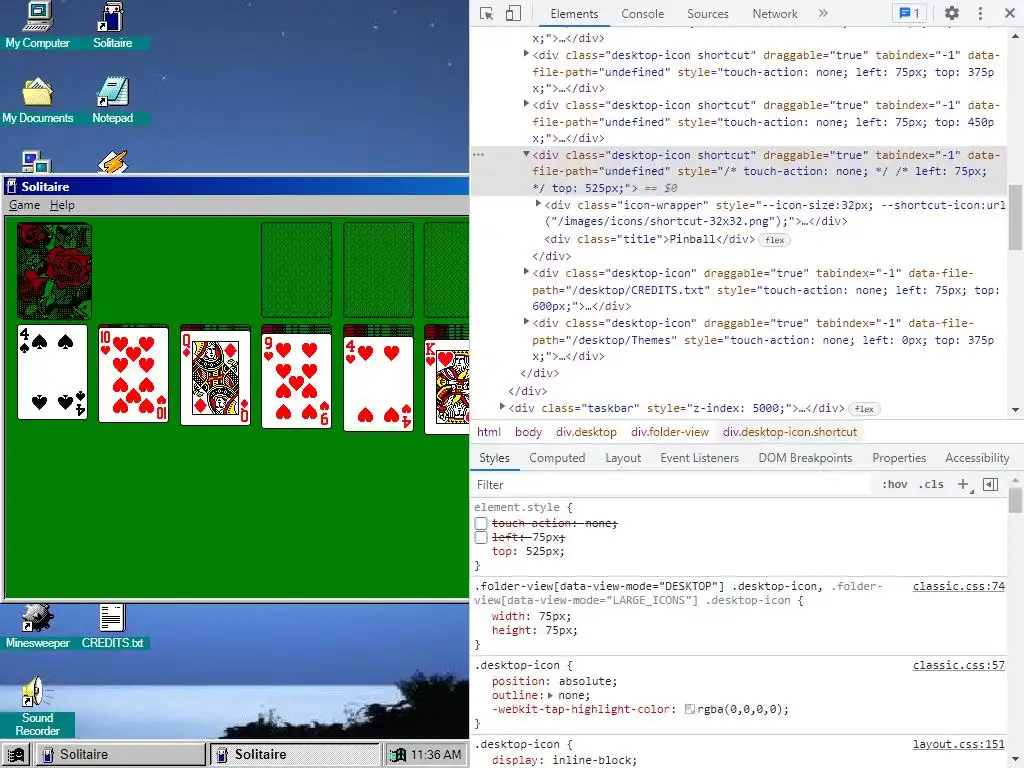Select the Solitaire desktop shortcut icon
Viewport: 1024px width, 768px height.
(112, 25)
